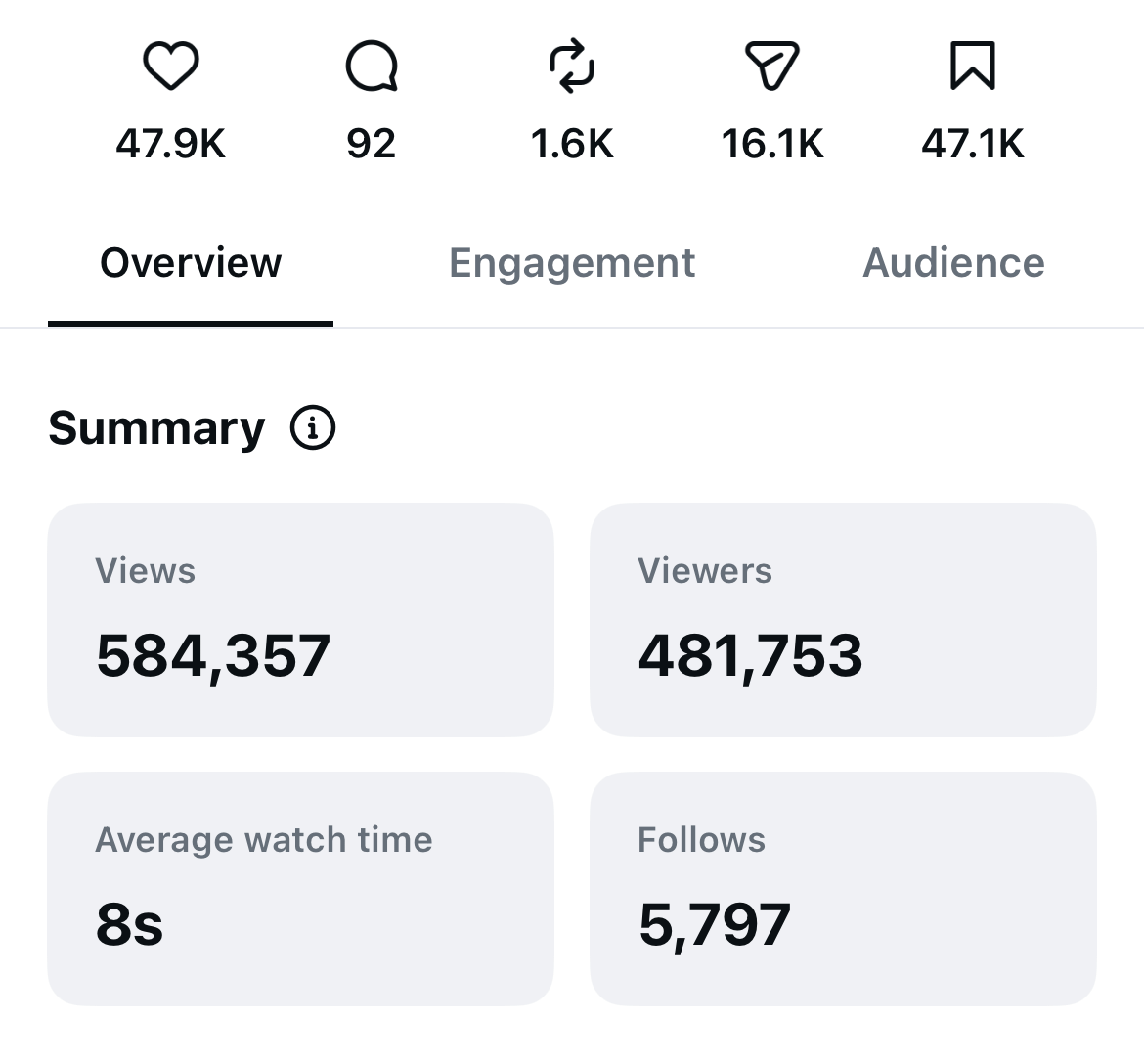The width and height of the screenshot is (1144, 1064).
Task: Select the 1.6K reposts count
Action: coord(572,143)
